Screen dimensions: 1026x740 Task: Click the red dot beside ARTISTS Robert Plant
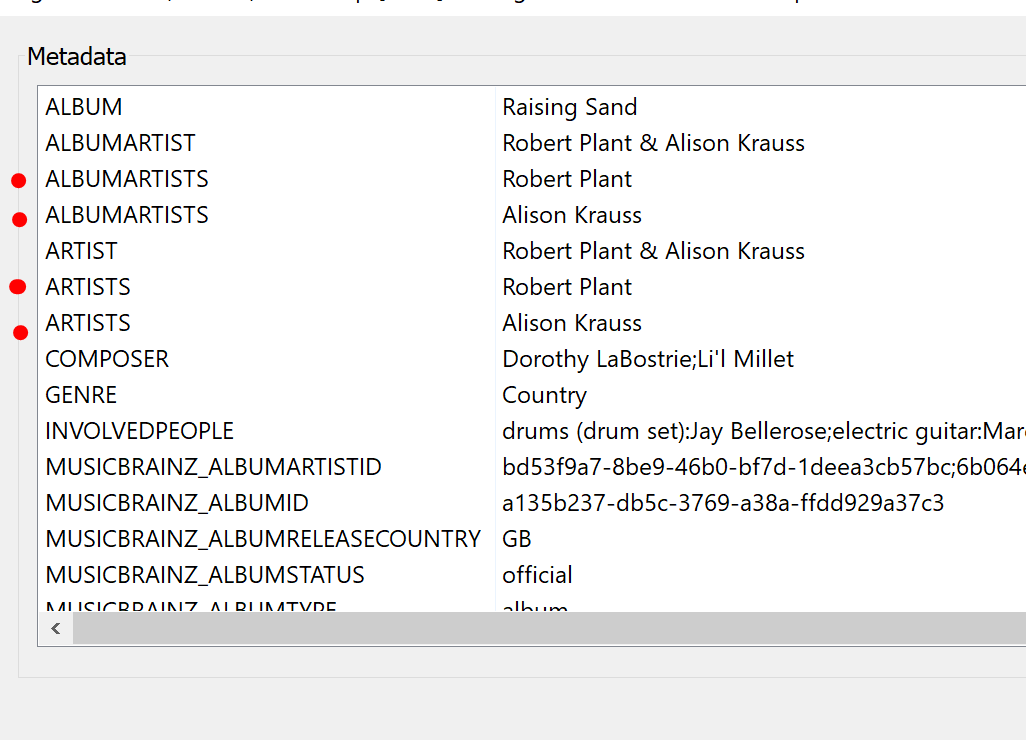(17, 287)
